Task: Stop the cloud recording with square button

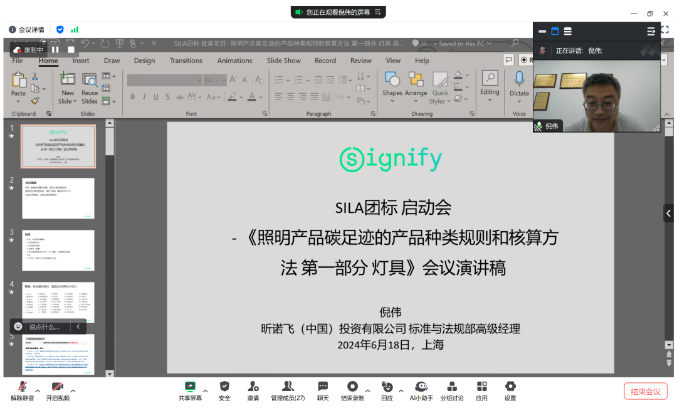Action: click(71, 50)
